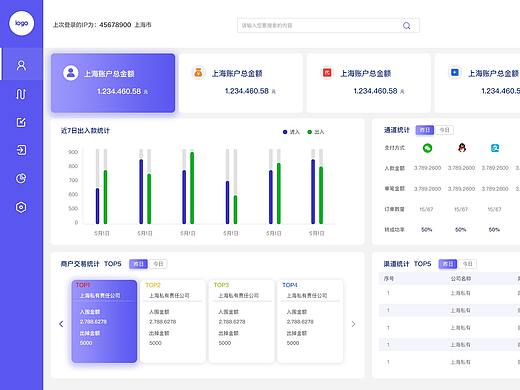Click the red square account icon
520x390 pixels.
[x=327, y=72]
